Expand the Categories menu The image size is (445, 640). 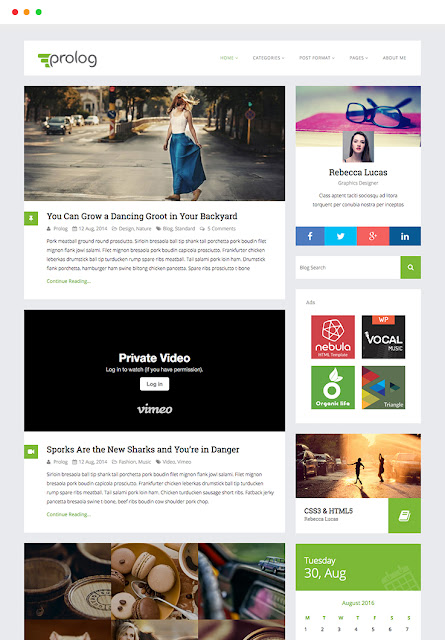point(268,58)
